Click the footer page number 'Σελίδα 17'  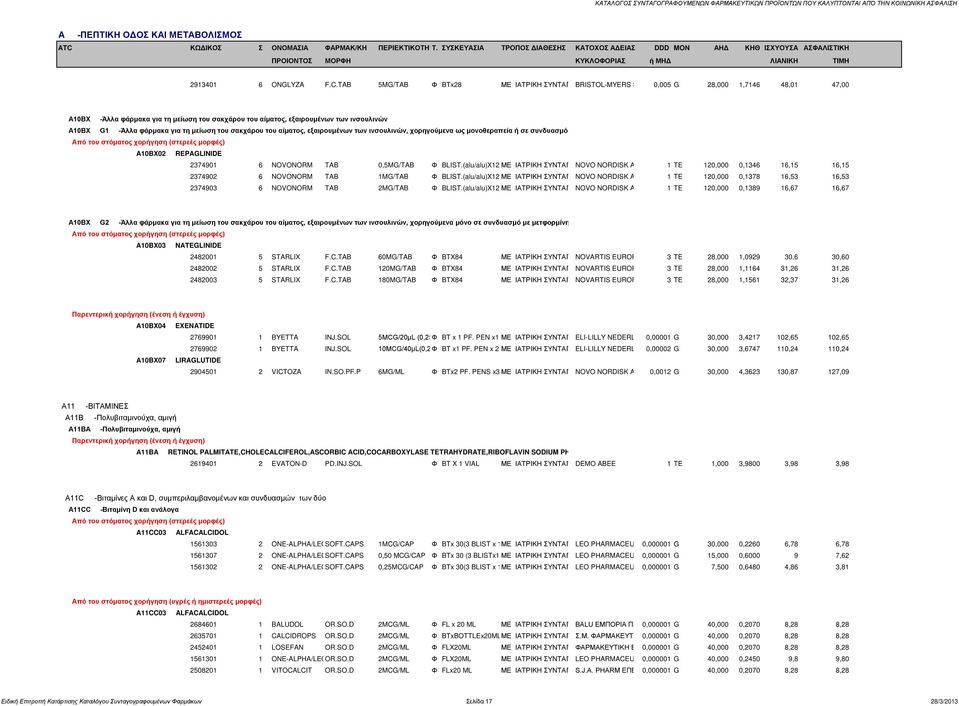[479, 702]
